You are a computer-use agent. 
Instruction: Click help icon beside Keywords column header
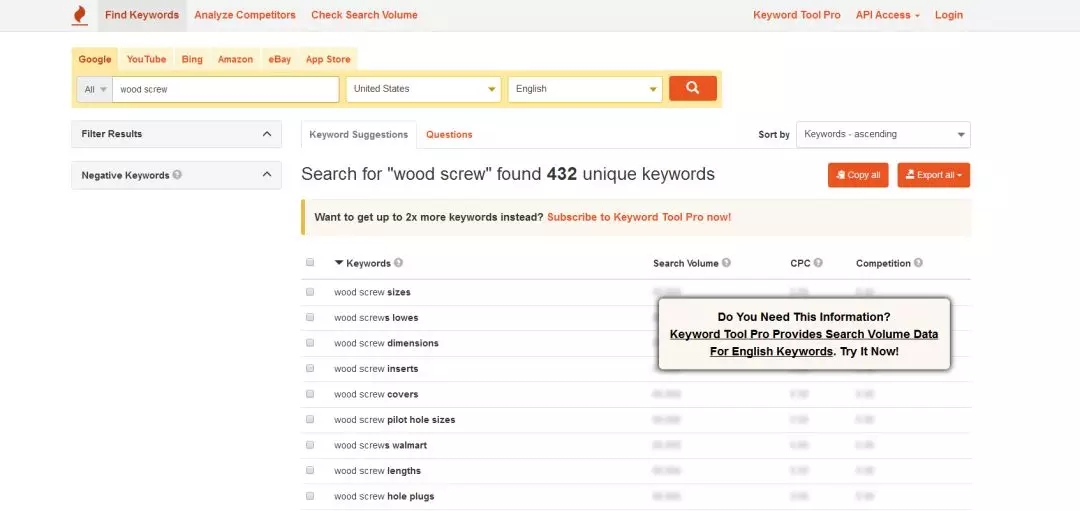[398, 263]
